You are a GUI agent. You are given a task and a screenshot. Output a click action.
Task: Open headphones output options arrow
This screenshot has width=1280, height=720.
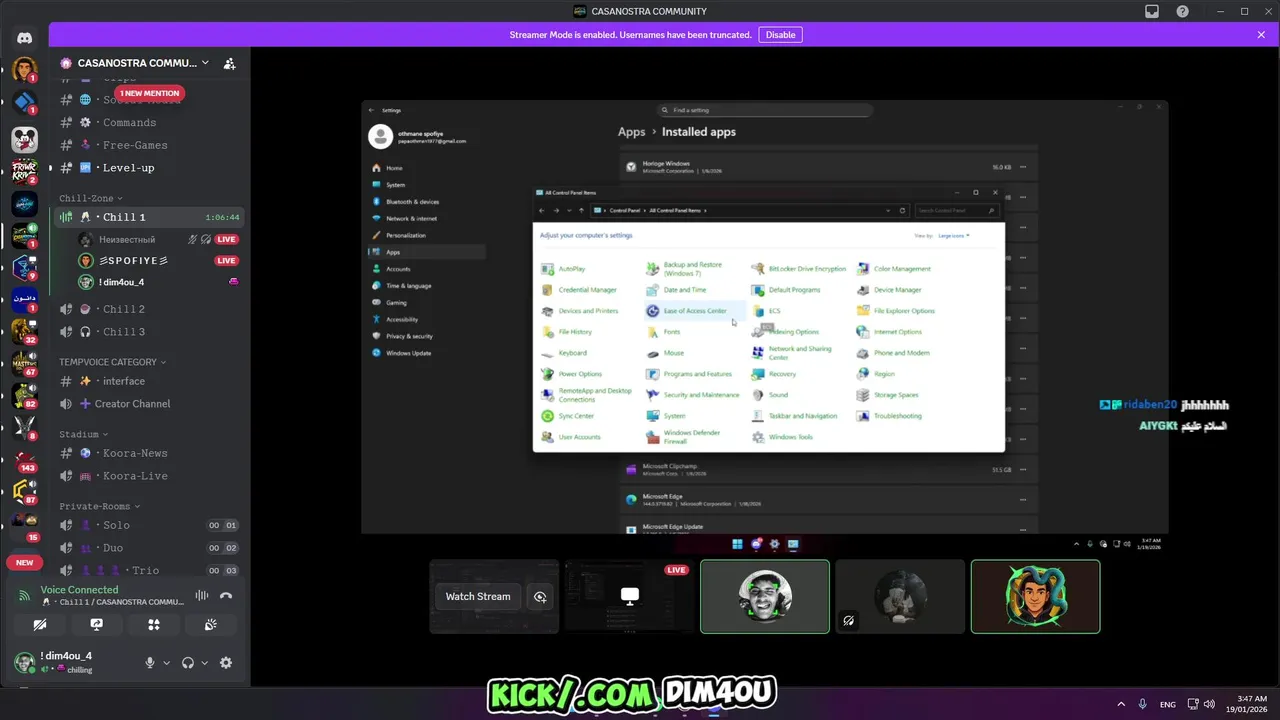[x=205, y=662]
